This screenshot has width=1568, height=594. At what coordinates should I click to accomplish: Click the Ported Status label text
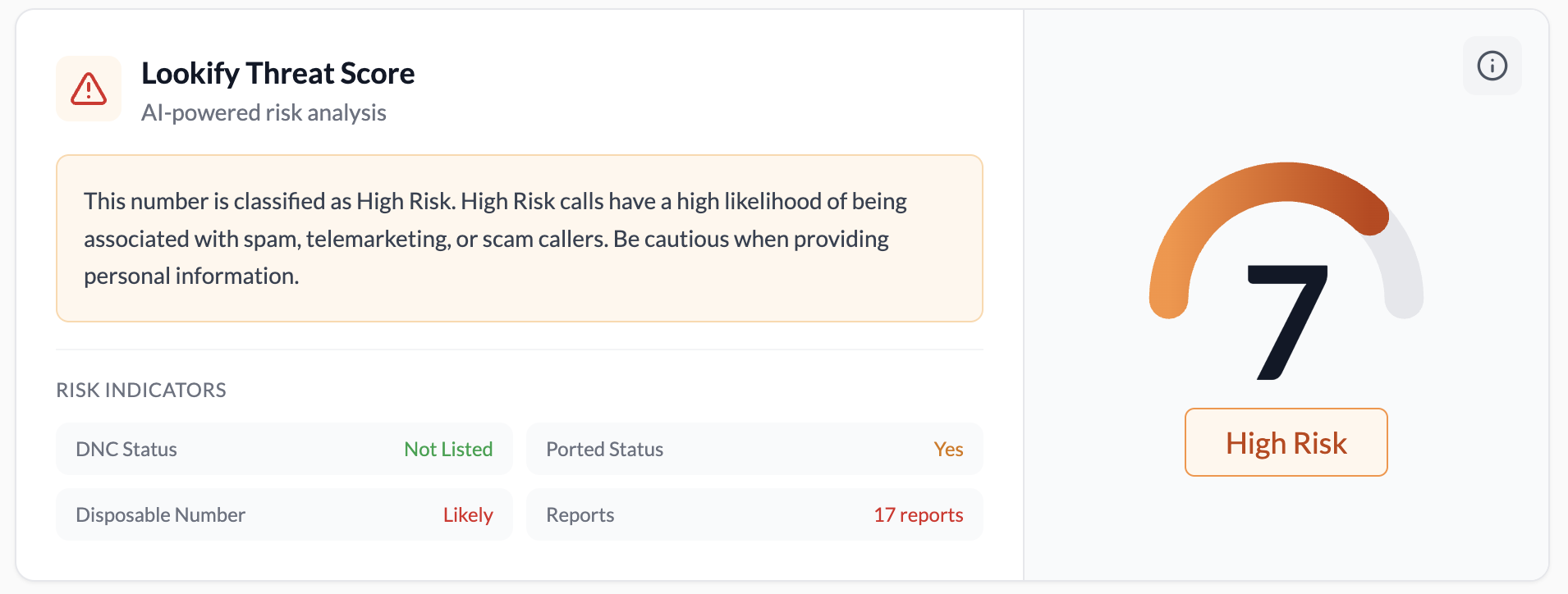point(604,449)
